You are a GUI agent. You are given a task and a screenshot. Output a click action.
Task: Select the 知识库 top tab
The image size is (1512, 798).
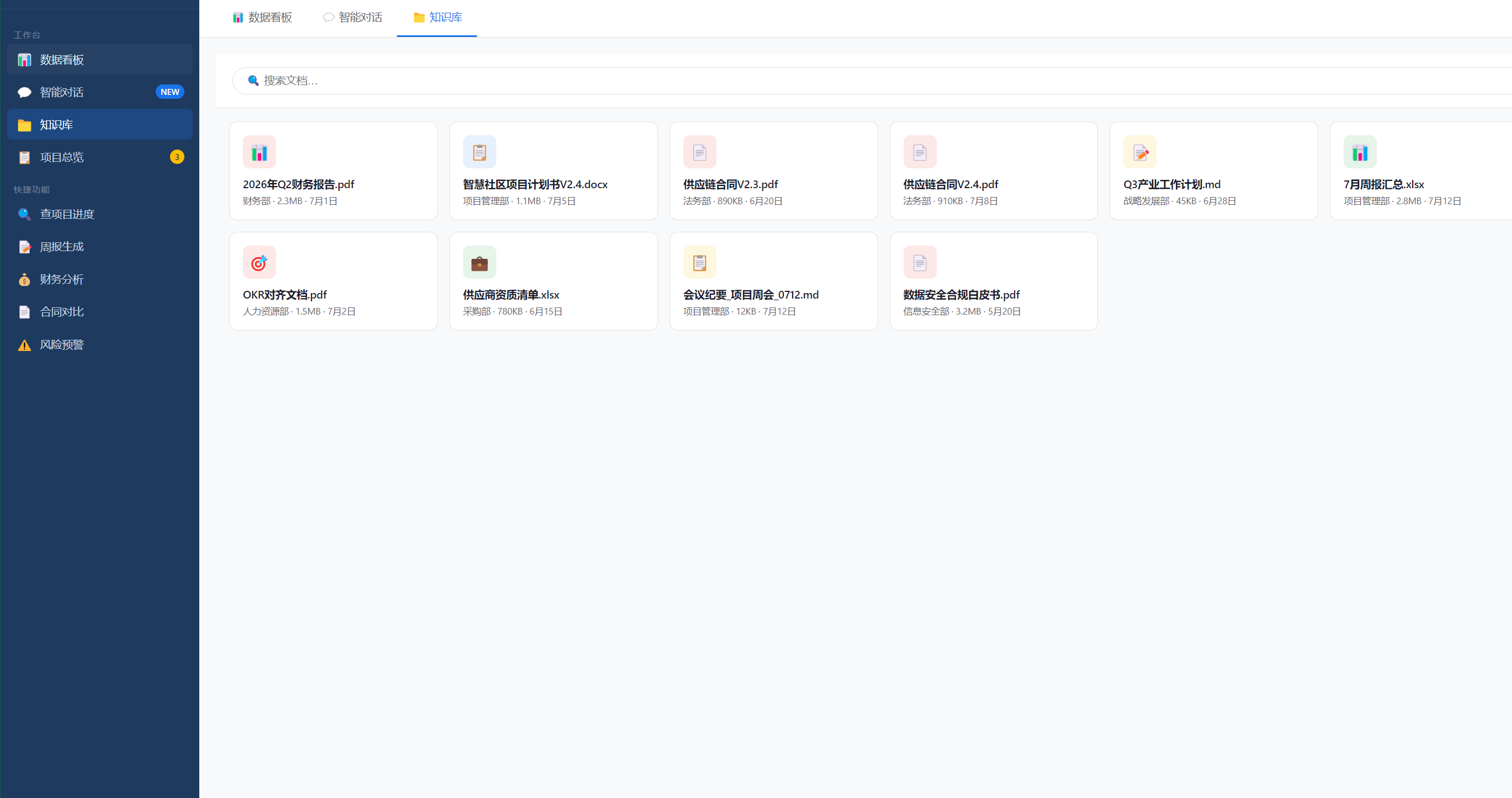coord(437,18)
